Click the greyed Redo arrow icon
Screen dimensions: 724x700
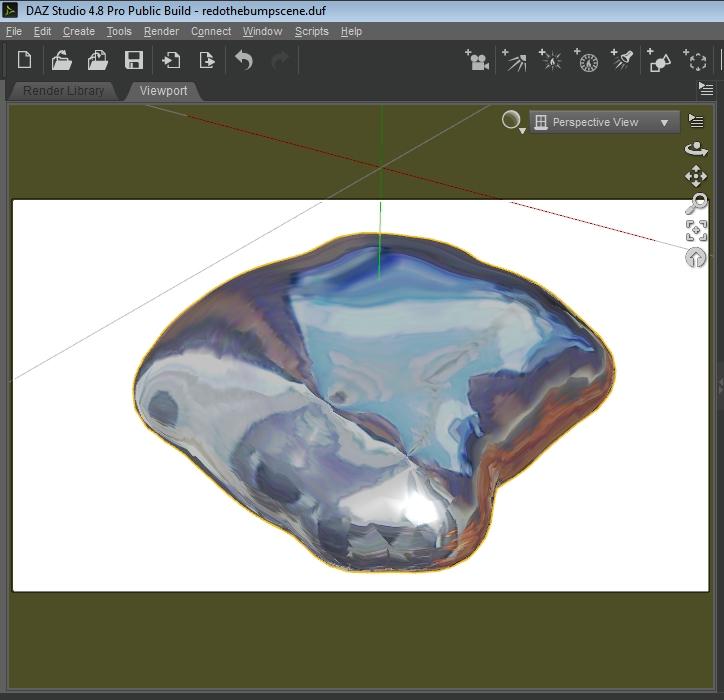pyautogui.click(x=280, y=60)
